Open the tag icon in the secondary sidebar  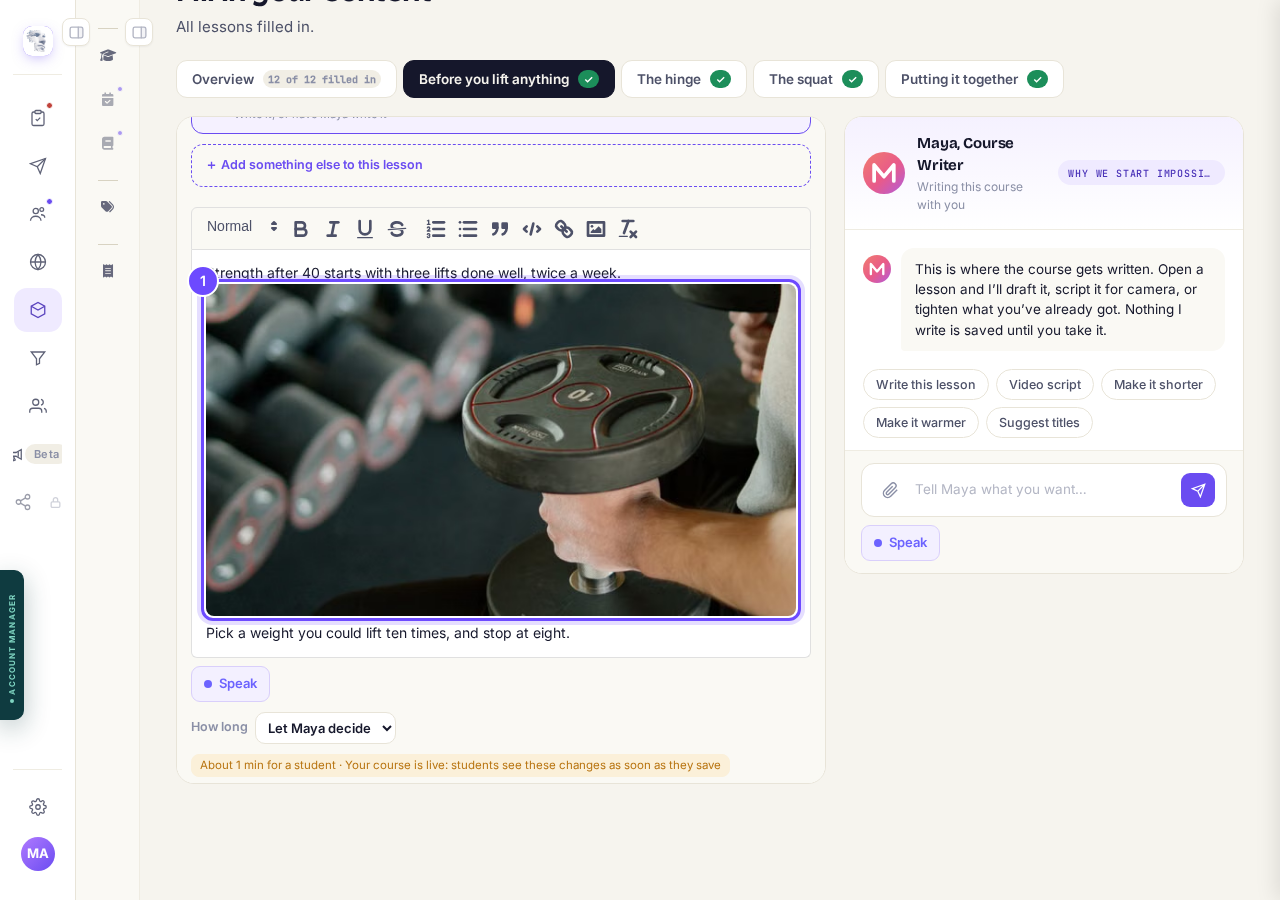coord(108,207)
